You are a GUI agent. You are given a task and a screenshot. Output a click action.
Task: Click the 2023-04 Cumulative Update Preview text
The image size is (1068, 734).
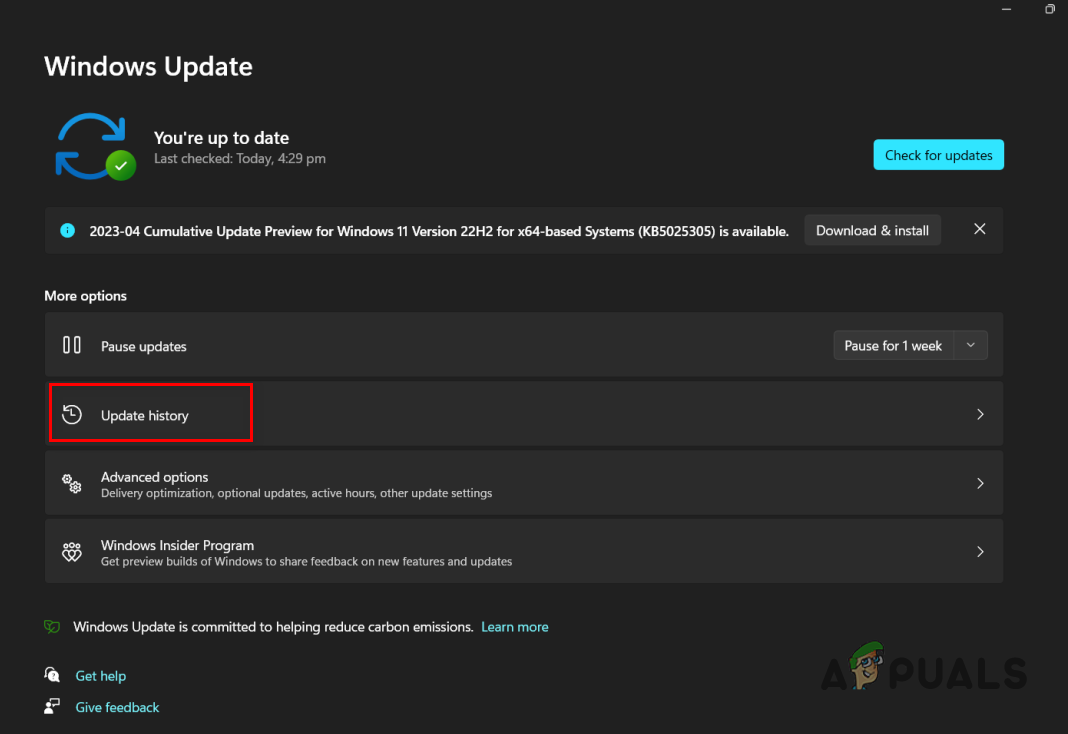(x=439, y=232)
